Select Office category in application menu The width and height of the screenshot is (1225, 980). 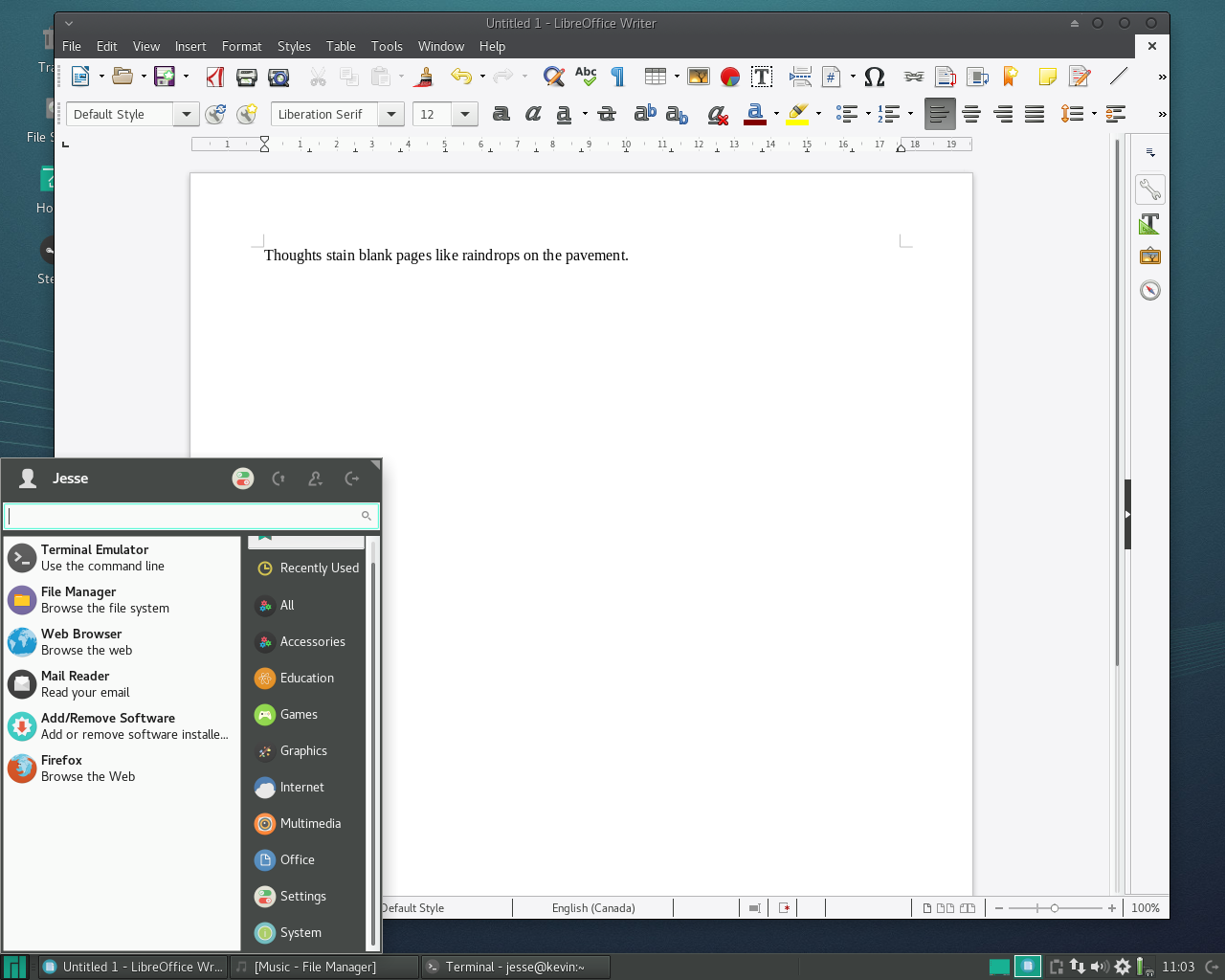point(306,859)
